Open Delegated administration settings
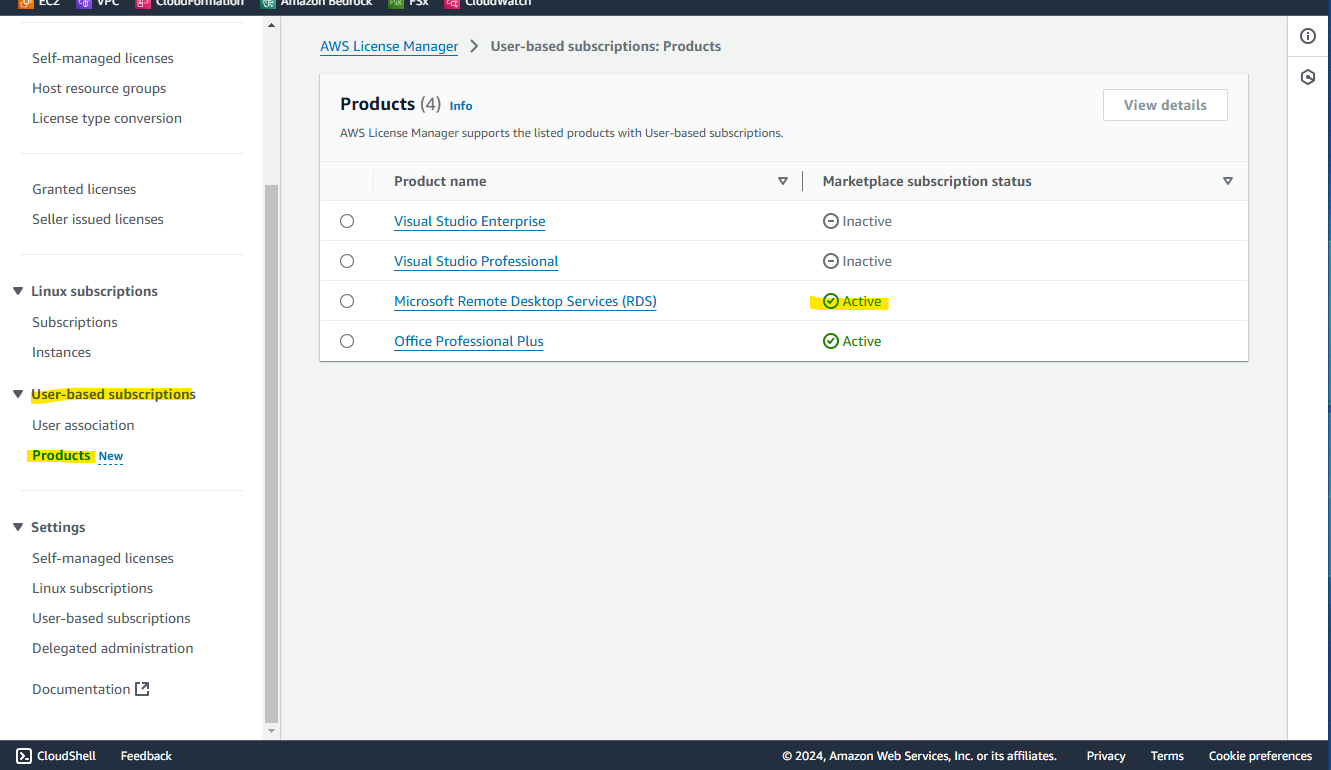The height and width of the screenshot is (770, 1331). point(113,648)
